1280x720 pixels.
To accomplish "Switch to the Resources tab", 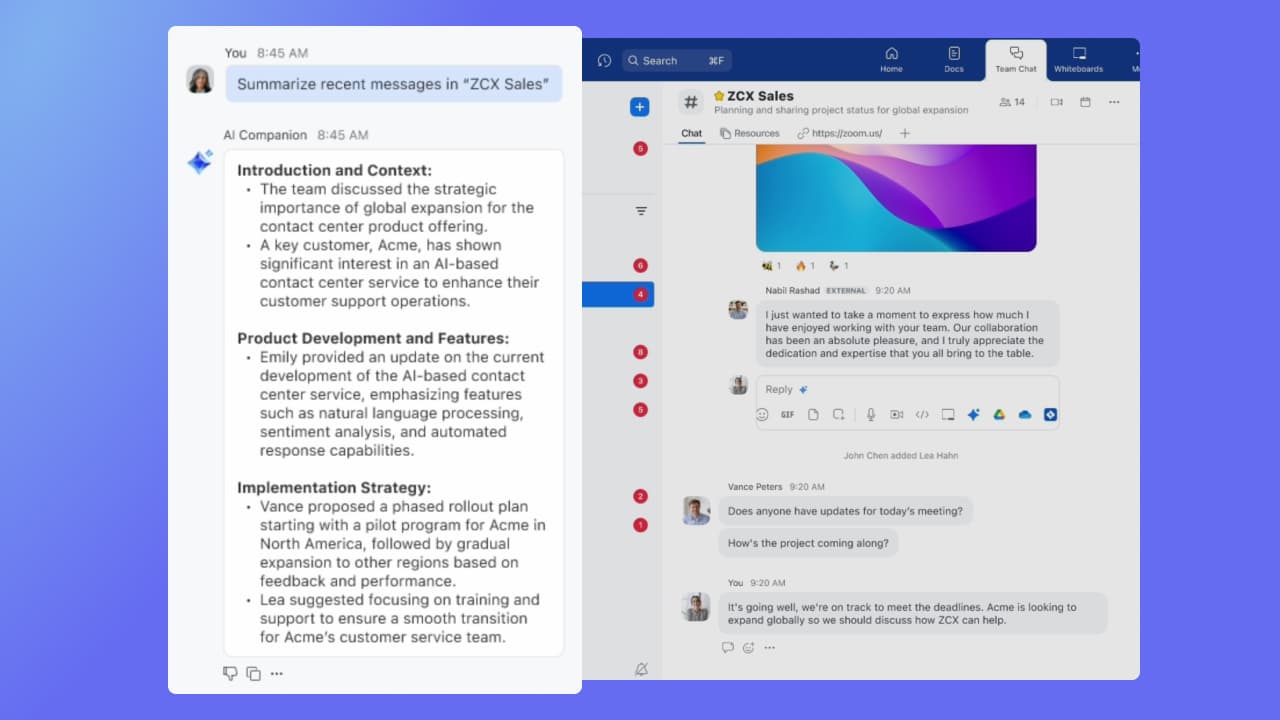I will click(749, 133).
